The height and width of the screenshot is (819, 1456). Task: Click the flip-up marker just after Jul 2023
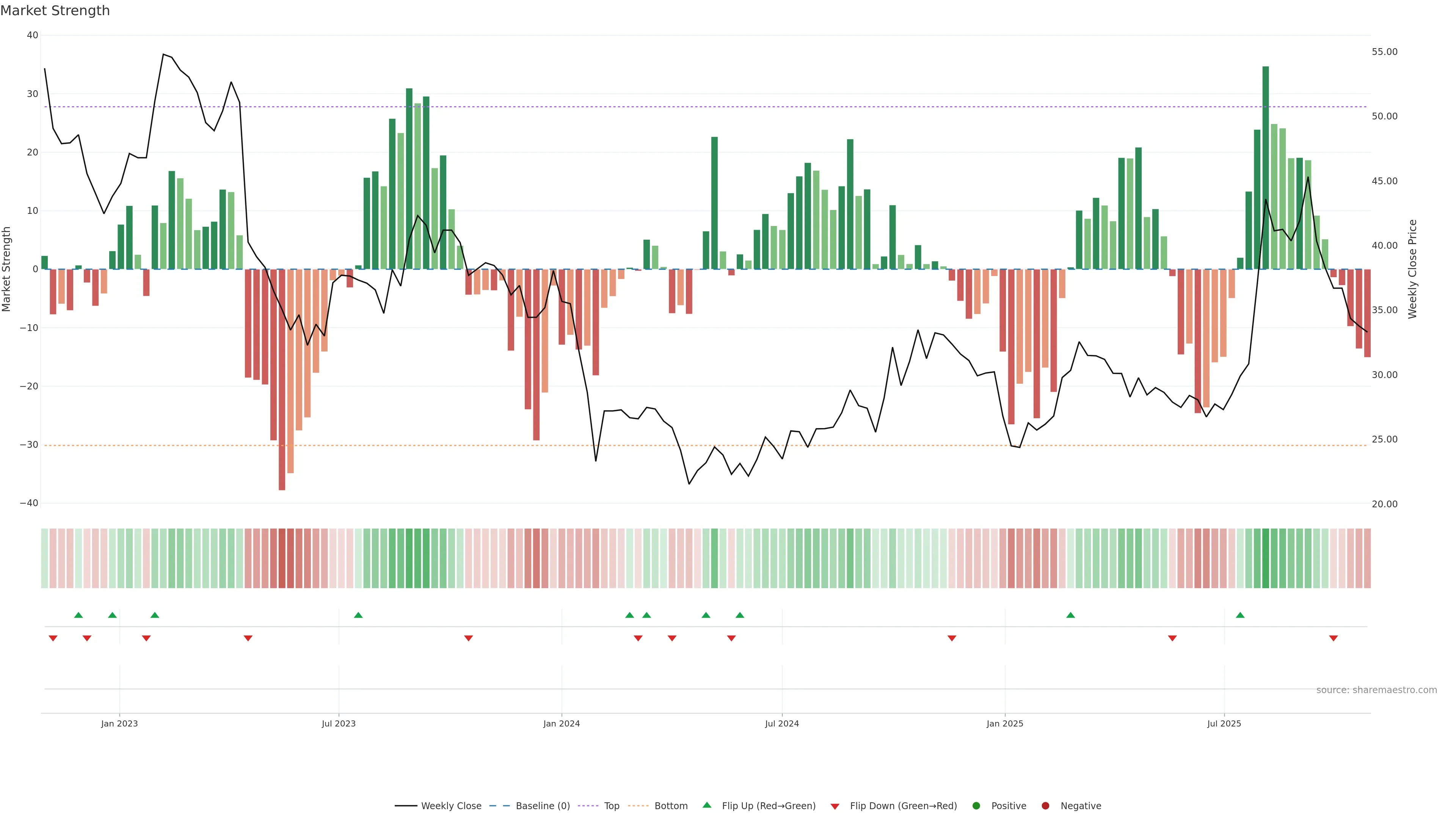[x=358, y=615]
